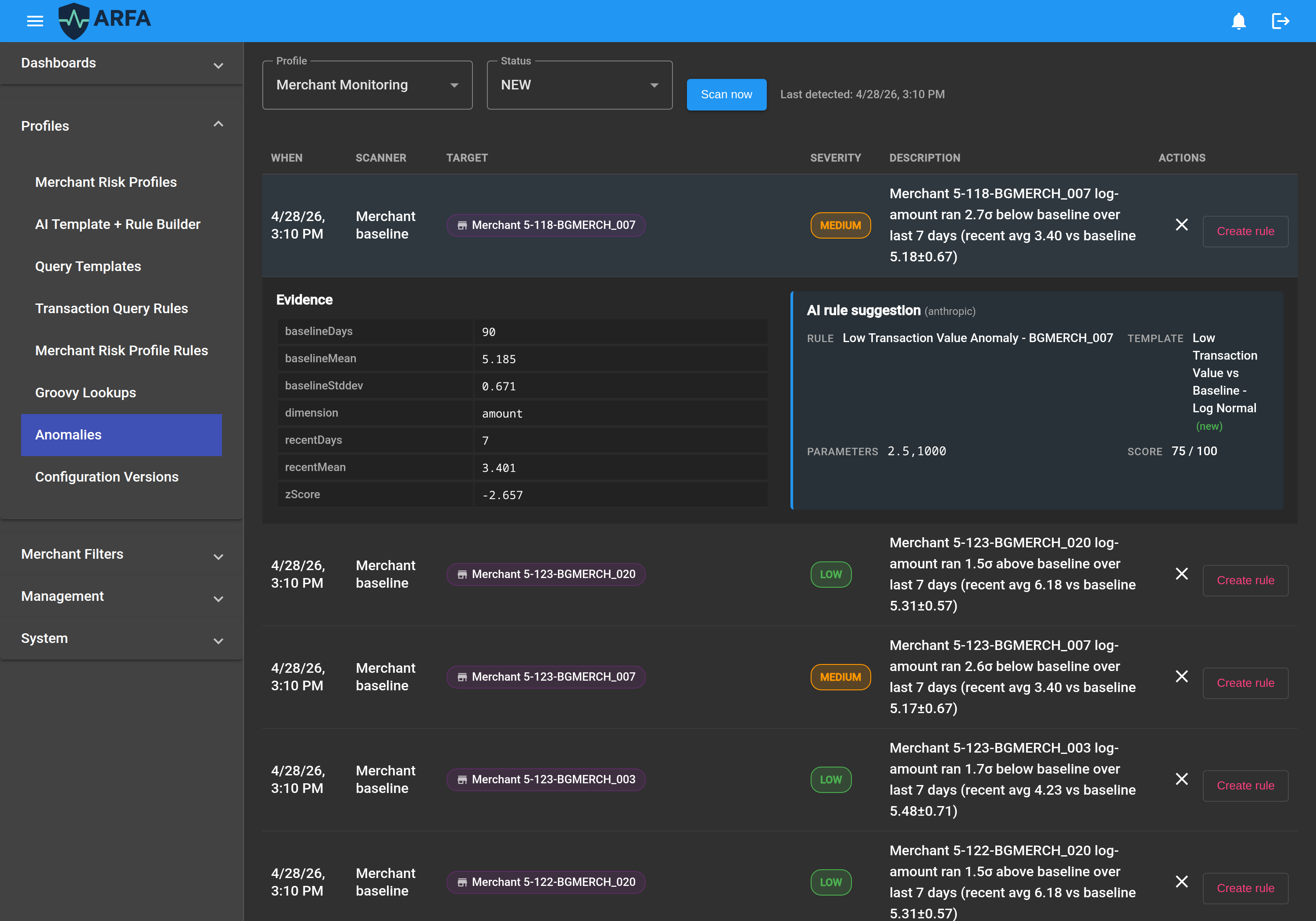The image size is (1316, 921).
Task: Open Merchant Risk Profiles page
Action: (x=122, y=182)
